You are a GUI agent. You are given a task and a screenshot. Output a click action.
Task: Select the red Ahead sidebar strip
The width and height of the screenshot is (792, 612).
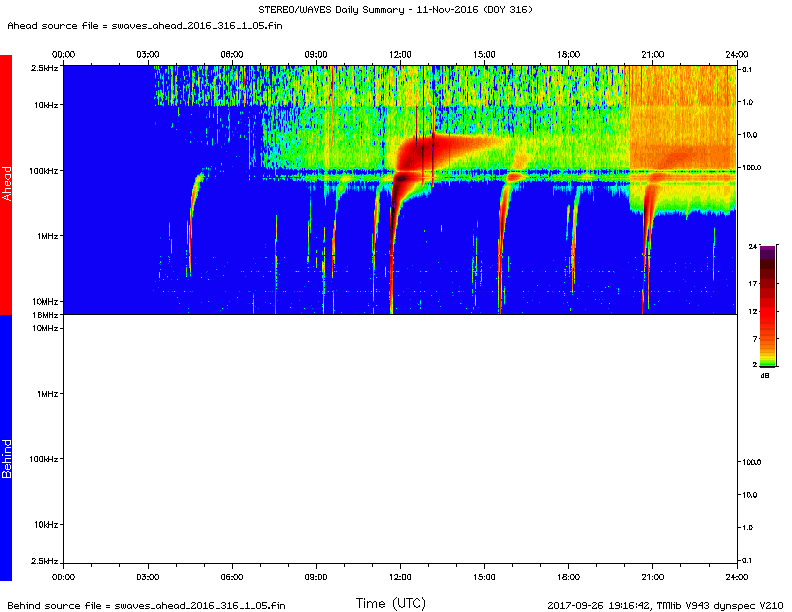pos(6,185)
